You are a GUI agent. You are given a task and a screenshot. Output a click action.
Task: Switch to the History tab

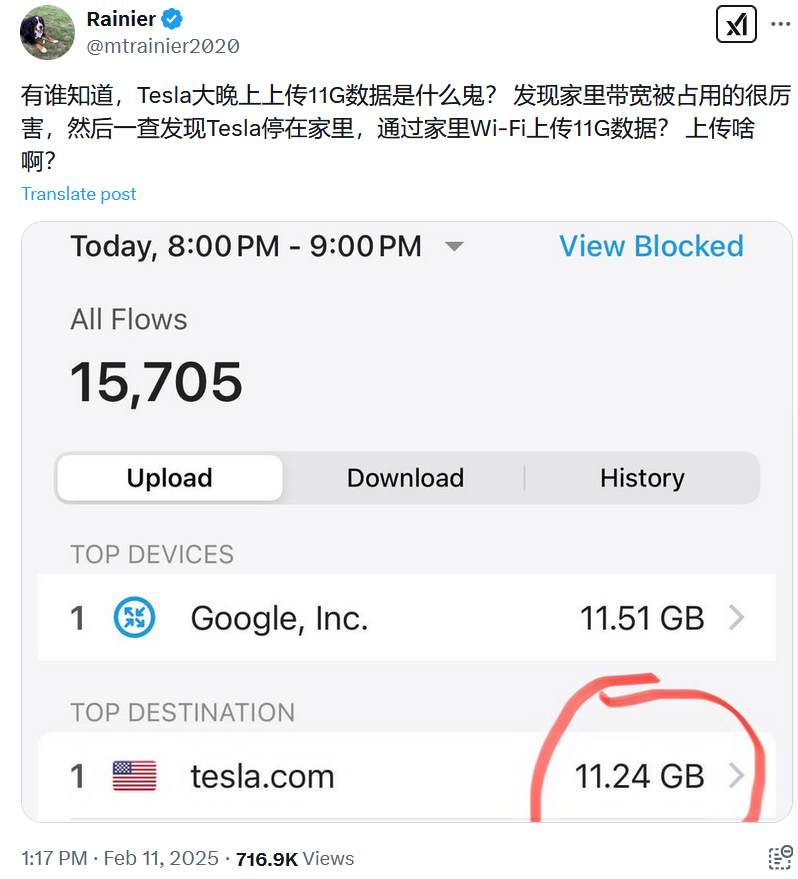pos(642,478)
